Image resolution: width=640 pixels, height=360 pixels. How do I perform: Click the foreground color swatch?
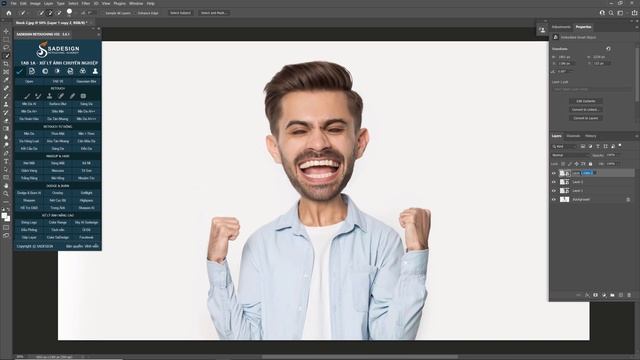[x=4, y=216]
